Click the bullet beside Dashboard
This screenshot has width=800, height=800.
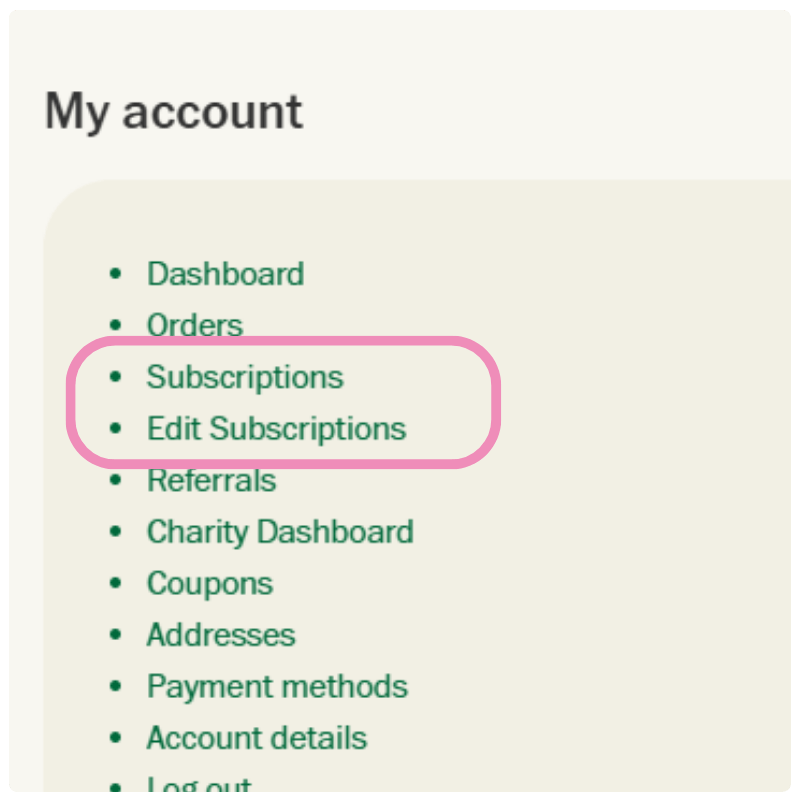click(x=116, y=273)
